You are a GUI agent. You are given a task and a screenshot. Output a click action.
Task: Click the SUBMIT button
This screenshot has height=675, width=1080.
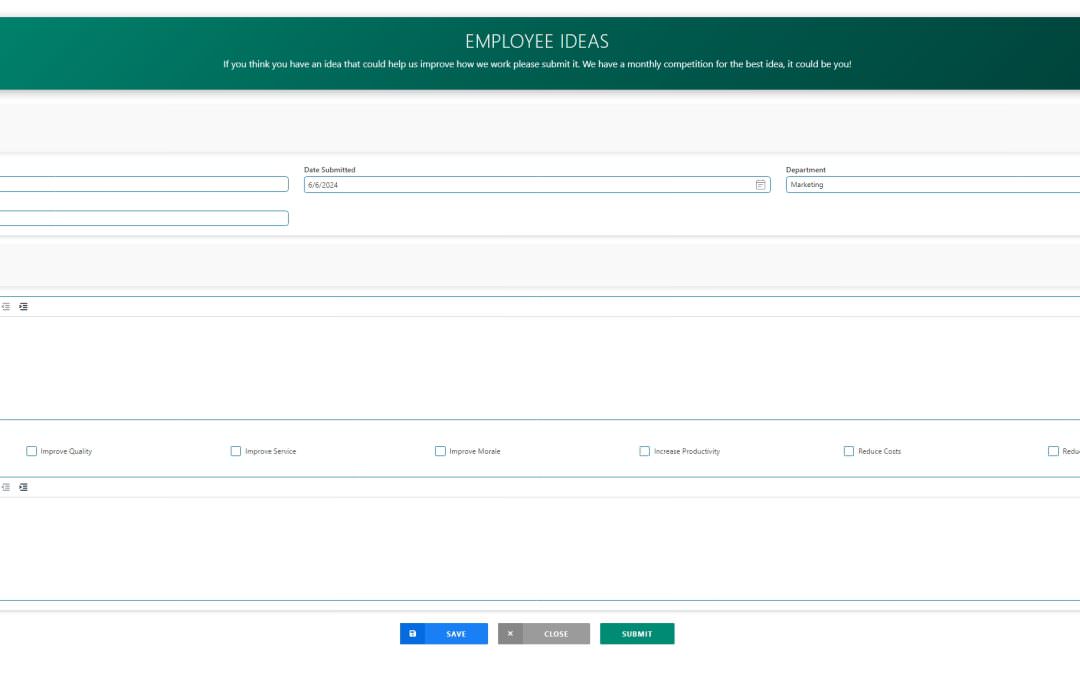[637, 633]
